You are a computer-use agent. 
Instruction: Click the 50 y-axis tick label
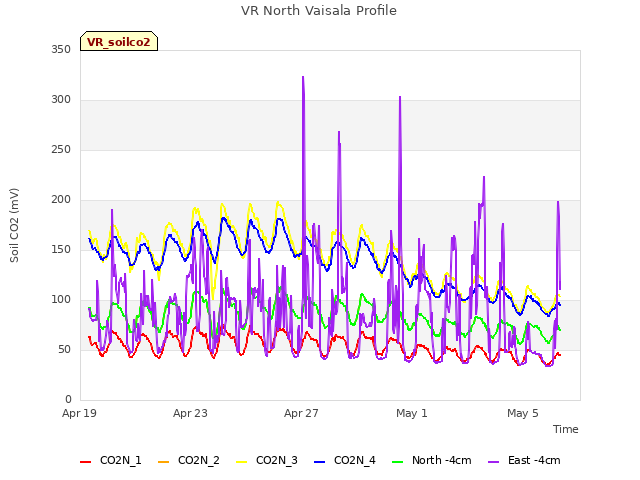point(64,349)
